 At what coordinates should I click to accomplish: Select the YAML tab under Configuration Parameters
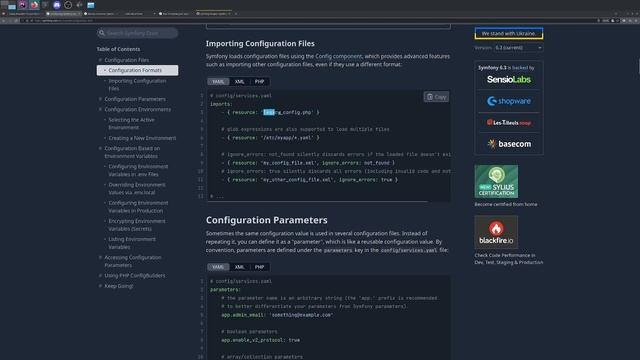tap(218, 267)
